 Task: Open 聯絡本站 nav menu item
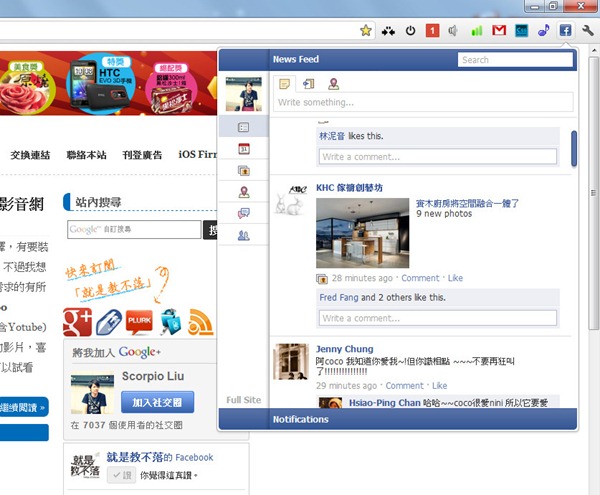point(86,155)
